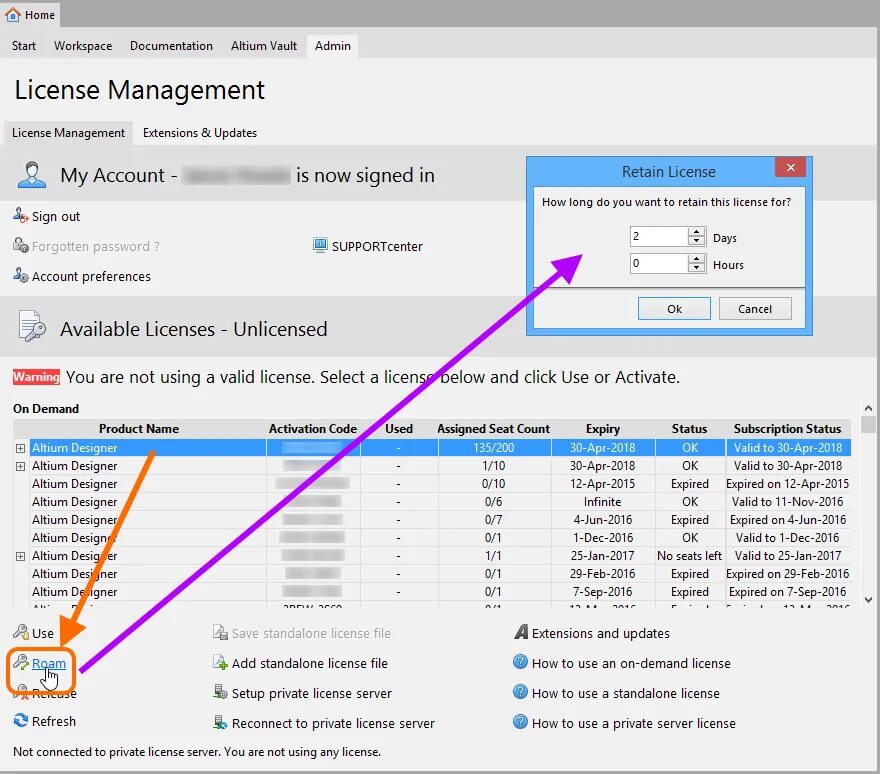Decrease the Hours value in Retain License
Image resolution: width=880 pixels, height=774 pixels.
(696, 267)
